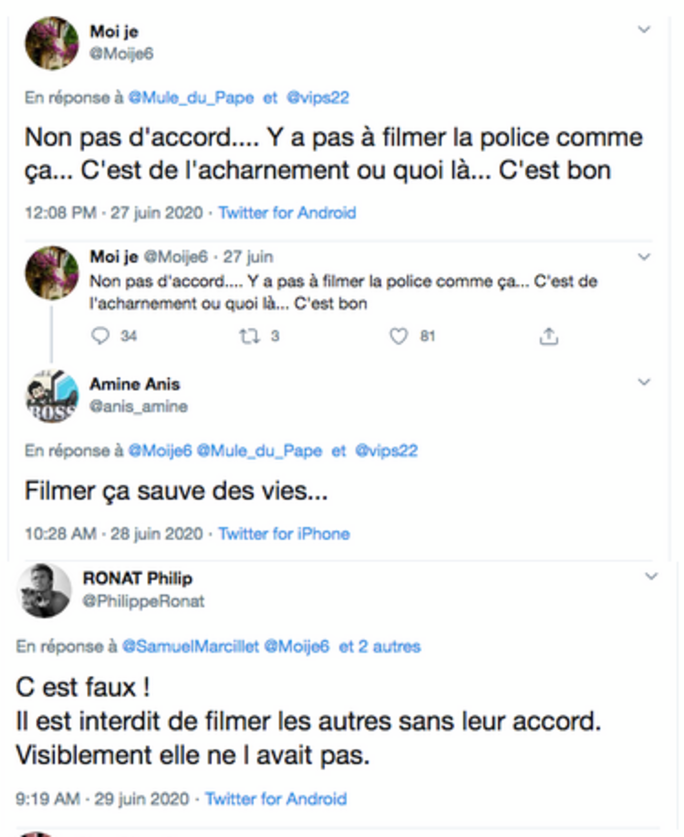Like the quoted tweet with 81 likes
Image resolution: width=684 pixels, height=837 pixels.
(x=399, y=337)
